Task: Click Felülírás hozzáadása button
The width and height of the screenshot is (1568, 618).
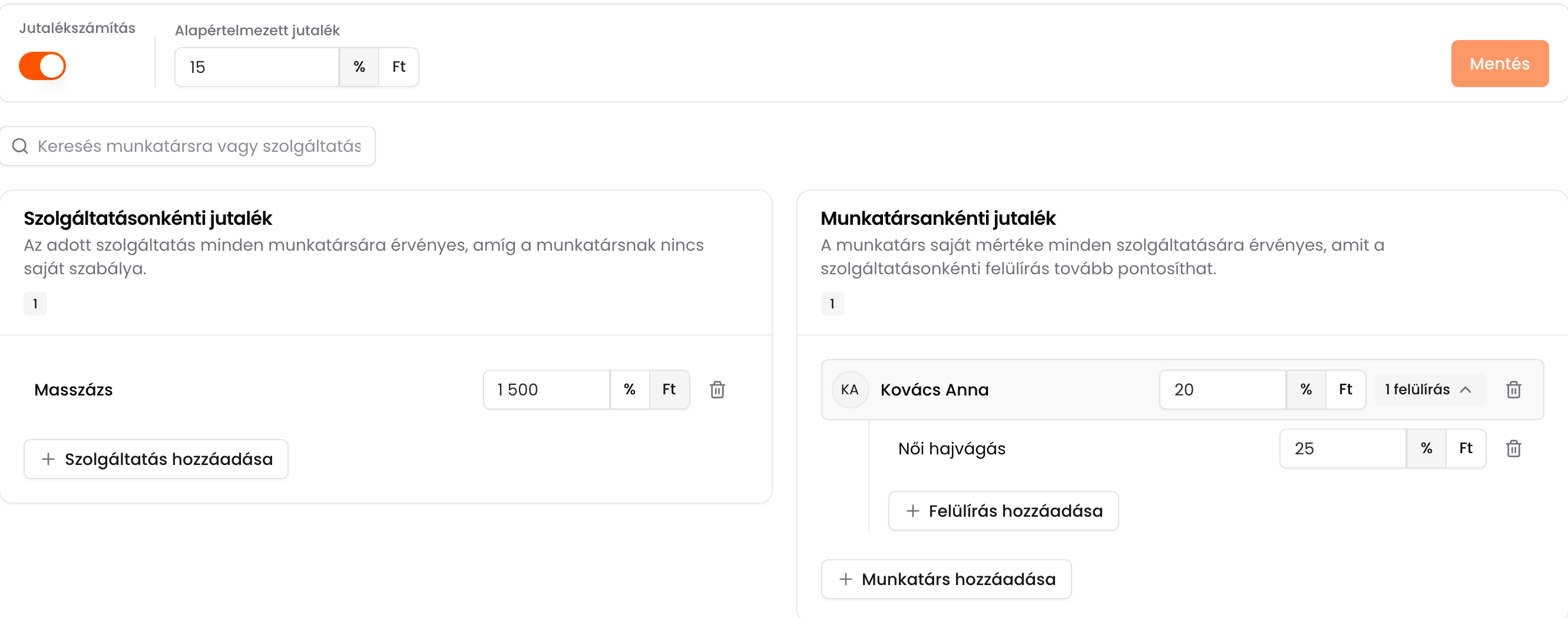Action: pyautogui.click(x=1003, y=511)
